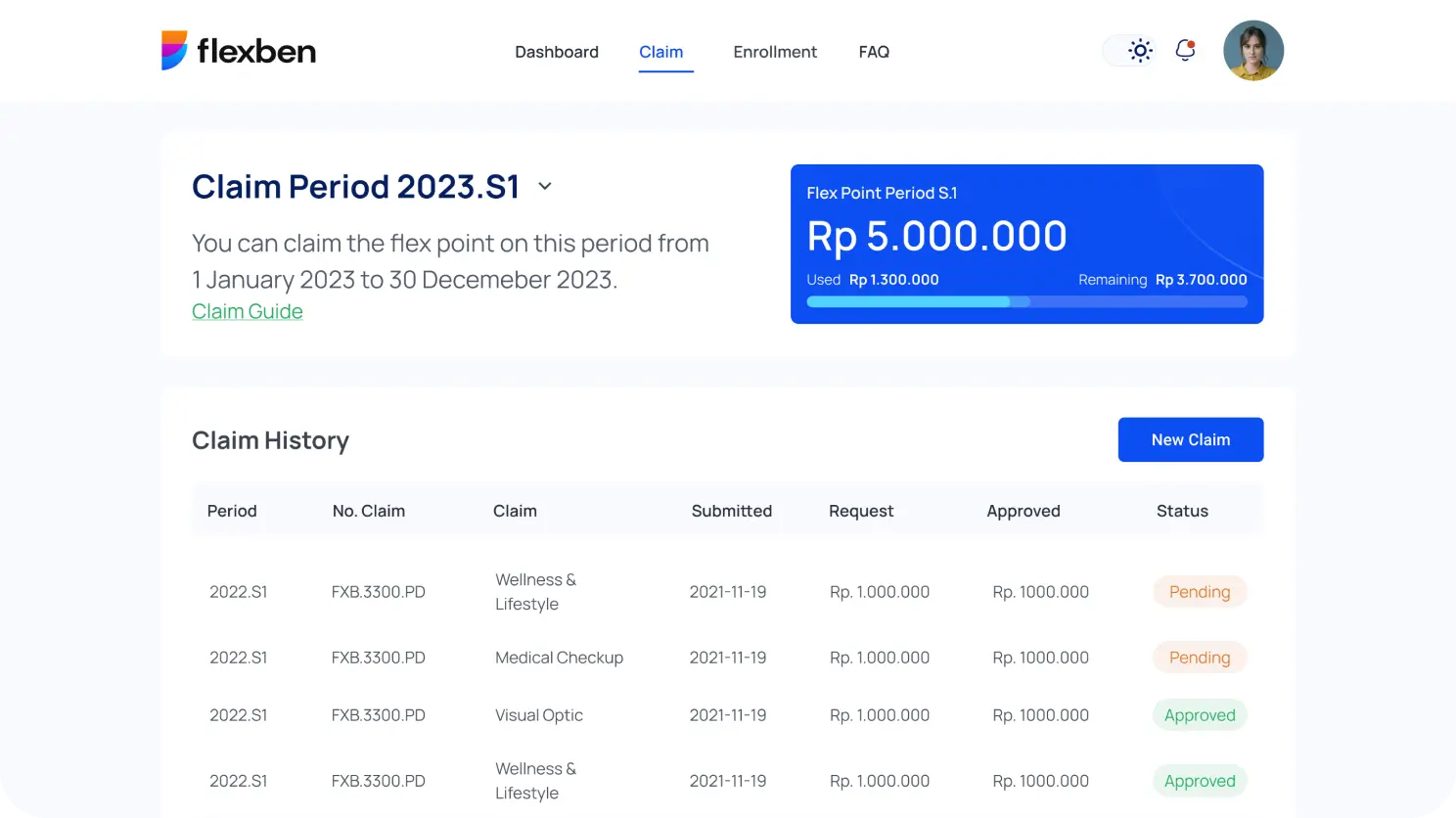Expand the Claim Period 2023.S1 dropdown
This screenshot has width=1456, height=818.
click(x=545, y=186)
